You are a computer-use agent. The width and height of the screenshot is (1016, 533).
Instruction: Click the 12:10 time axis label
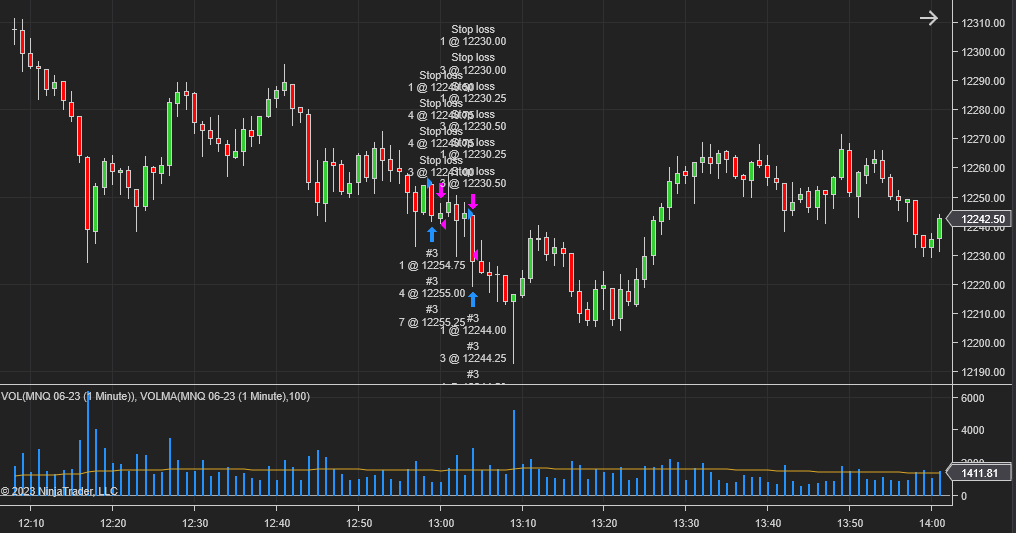[31, 523]
